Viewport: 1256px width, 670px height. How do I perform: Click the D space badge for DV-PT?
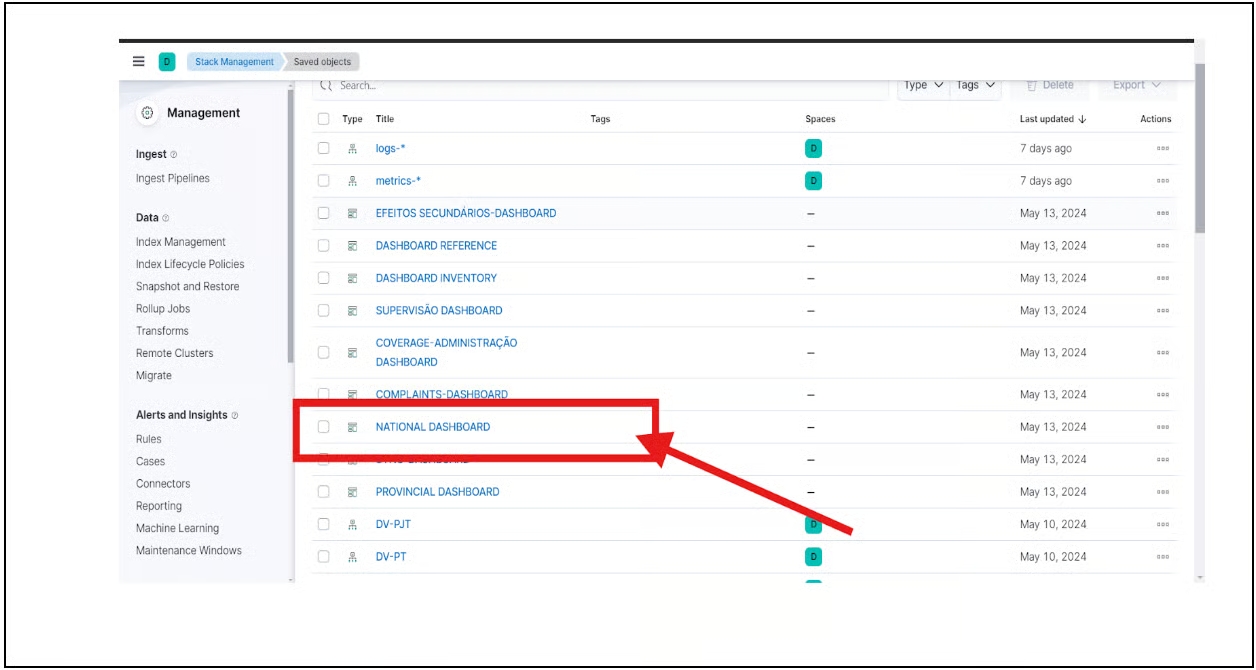813,557
